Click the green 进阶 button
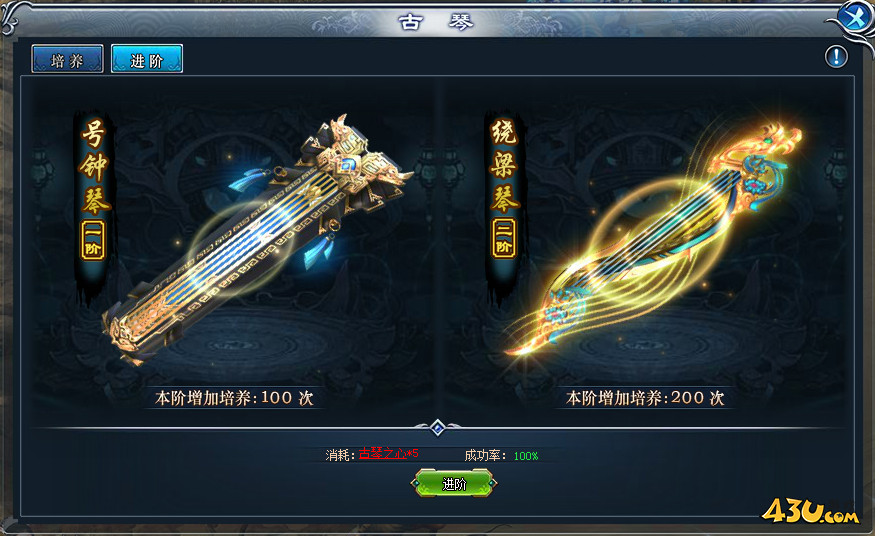The image size is (875, 536). [454, 484]
